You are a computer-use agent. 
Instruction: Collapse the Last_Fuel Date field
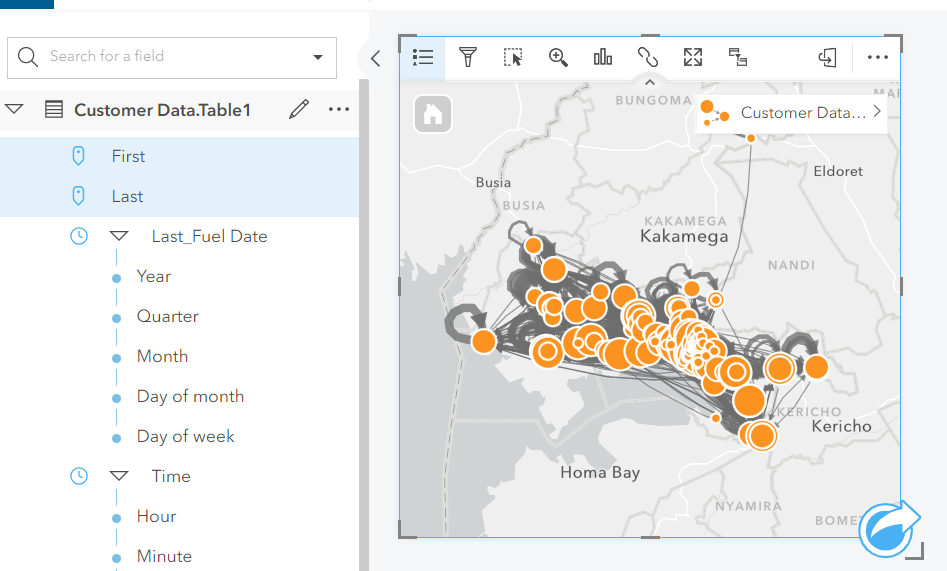(x=120, y=237)
